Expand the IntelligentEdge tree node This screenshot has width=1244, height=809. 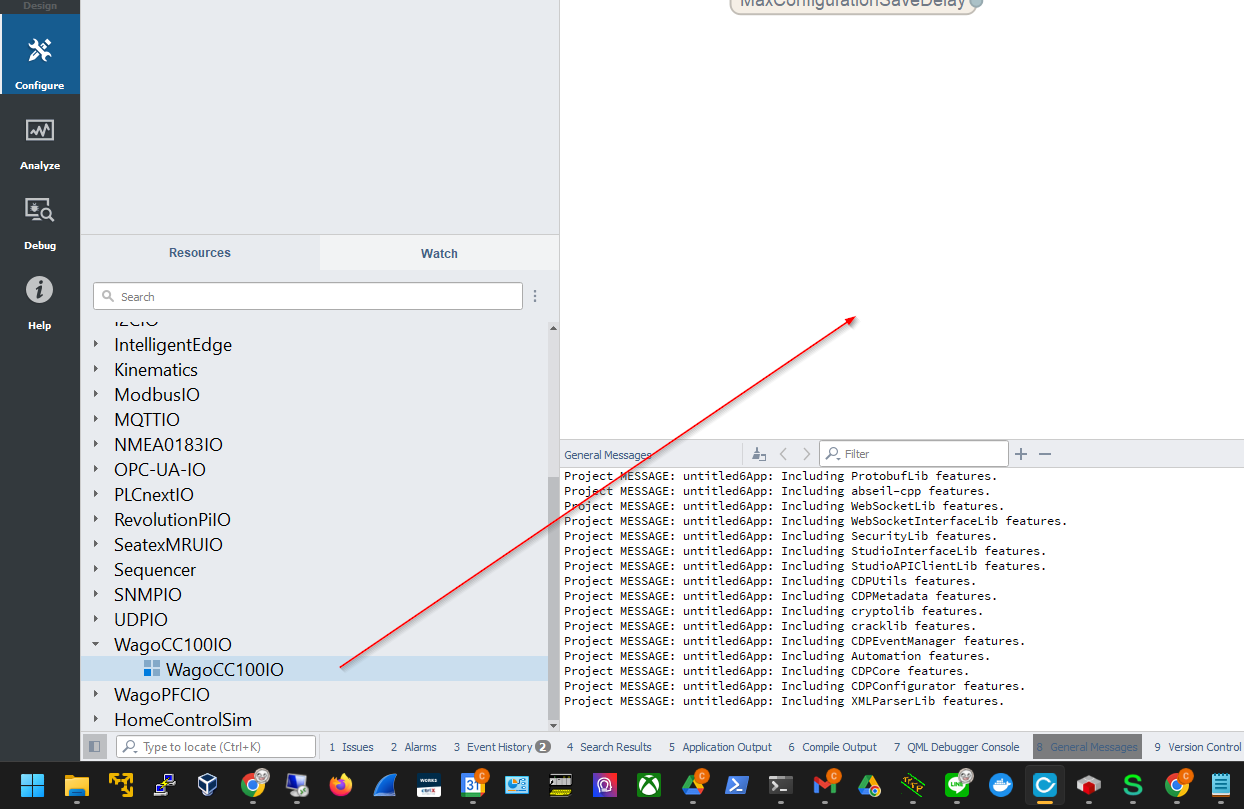pos(96,344)
